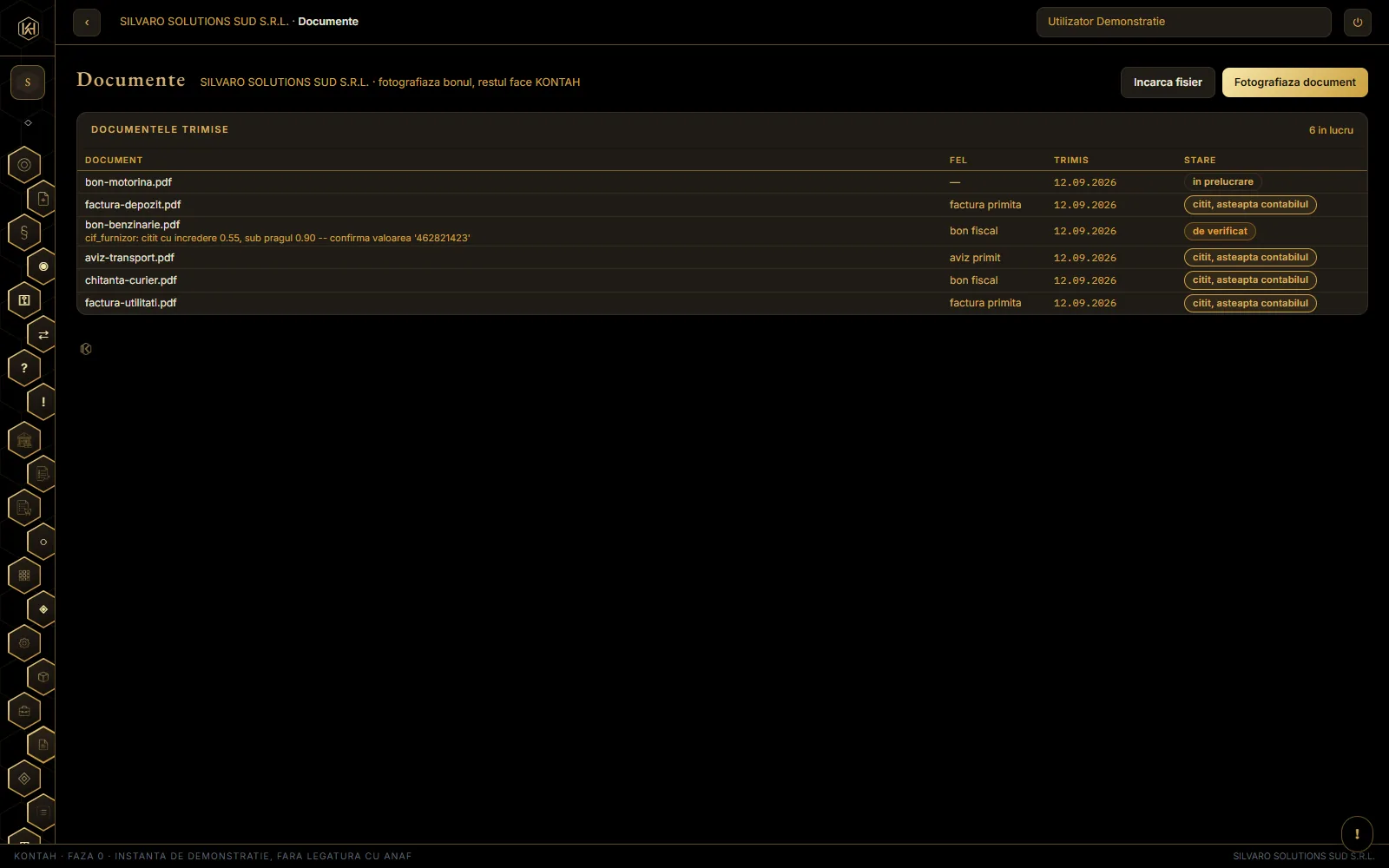The image size is (1389, 868).
Task: Click the 'in prelucrare' status badge
Action: (x=1222, y=182)
